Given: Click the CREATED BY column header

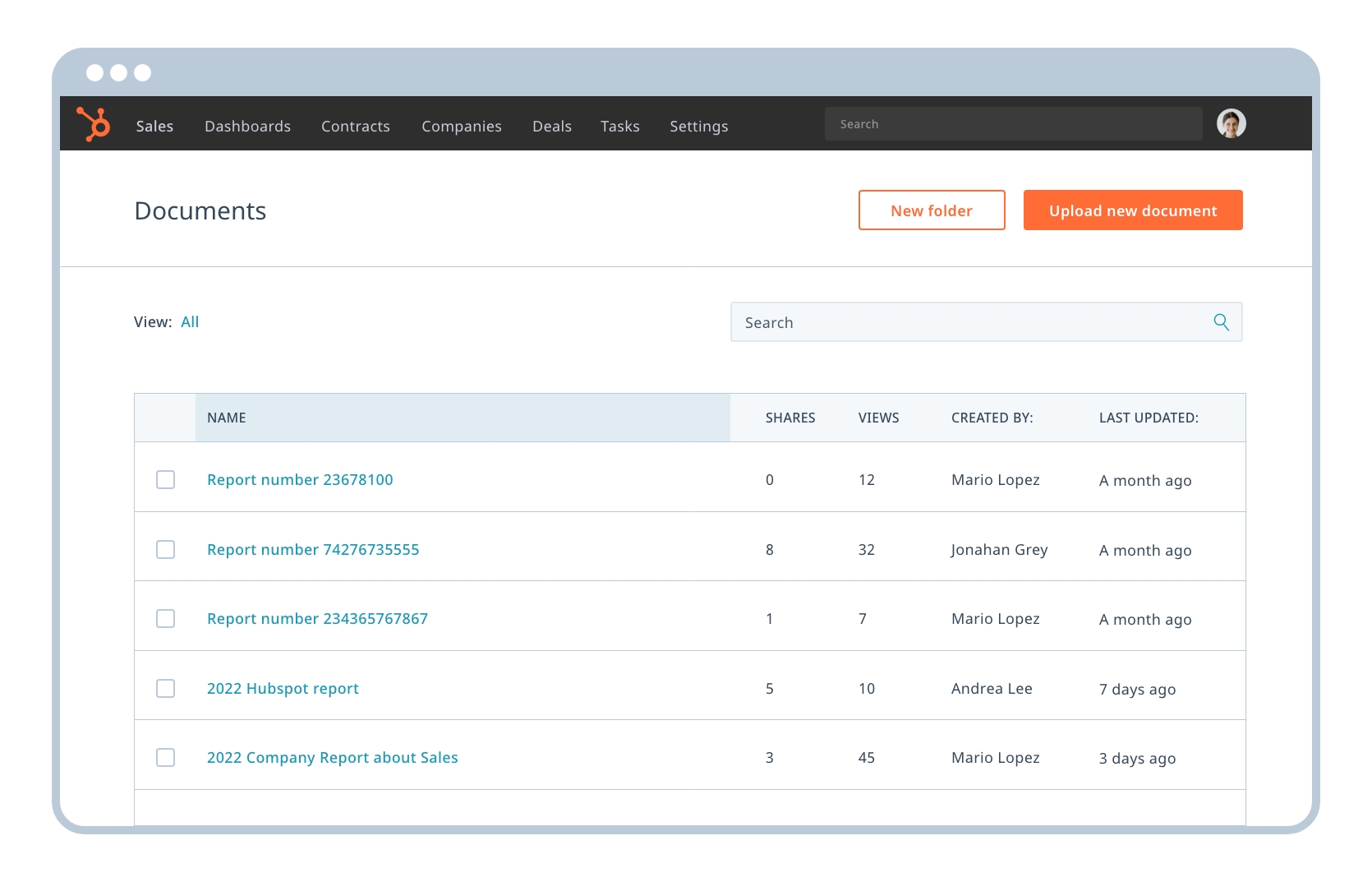Looking at the screenshot, I should pyautogui.click(x=992, y=418).
